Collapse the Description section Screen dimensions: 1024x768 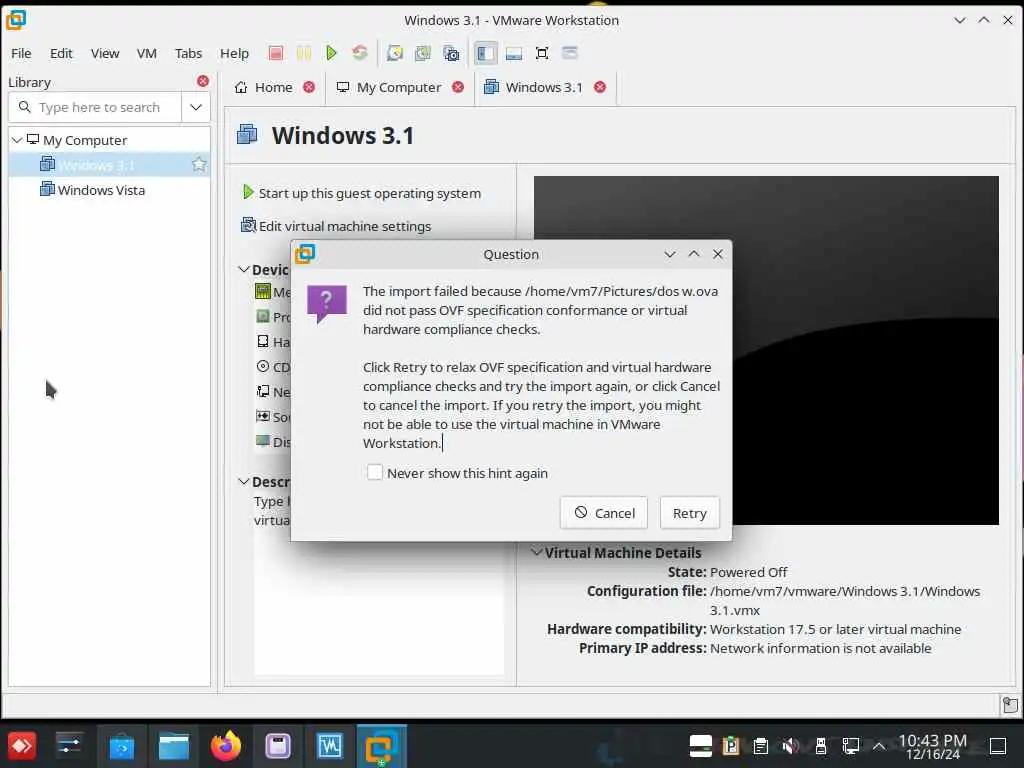point(244,481)
